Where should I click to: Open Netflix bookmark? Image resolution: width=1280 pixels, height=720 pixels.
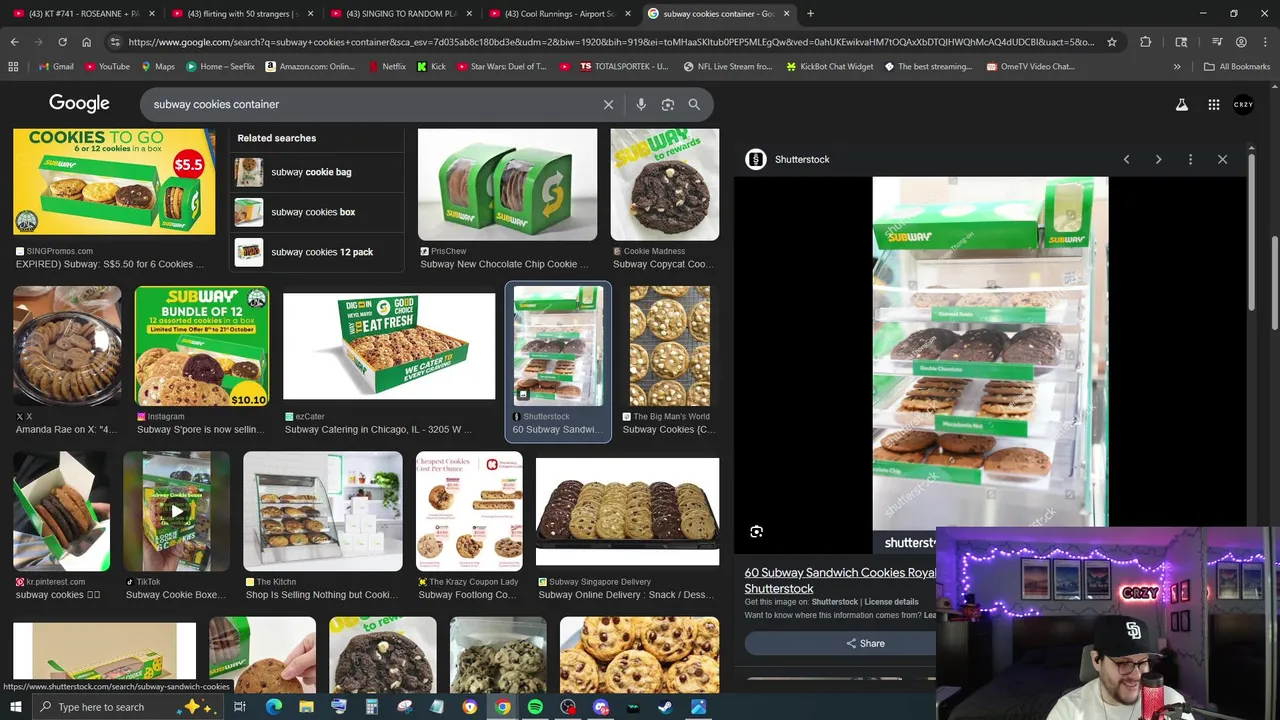point(386,66)
